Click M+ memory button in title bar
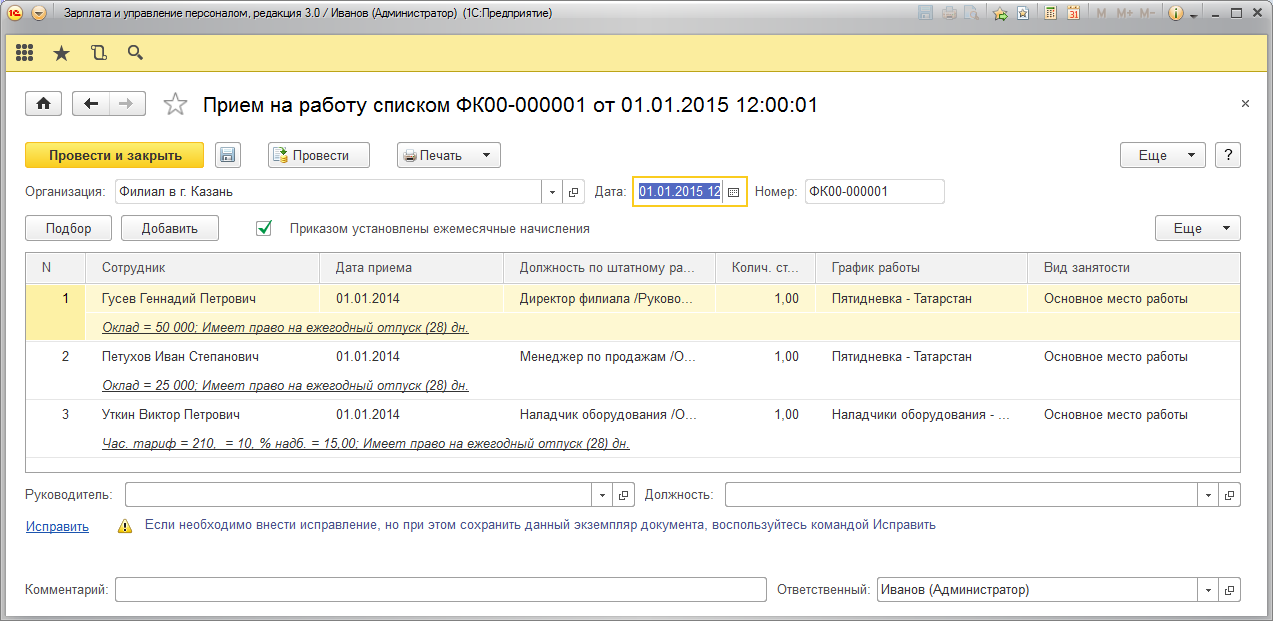The image size is (1273, 621). 1124,14
